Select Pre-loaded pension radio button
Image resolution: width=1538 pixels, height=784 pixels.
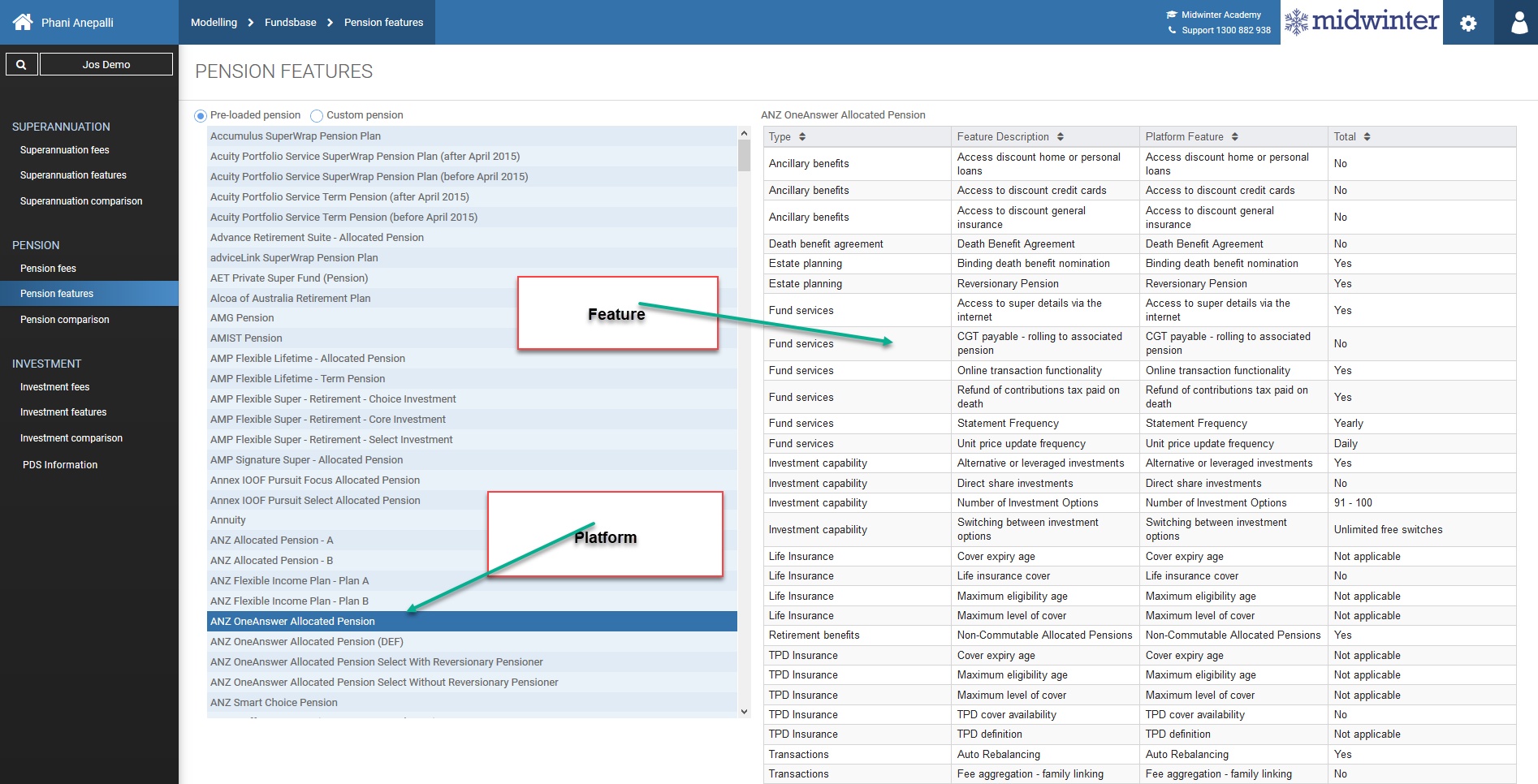click(201, 116)
